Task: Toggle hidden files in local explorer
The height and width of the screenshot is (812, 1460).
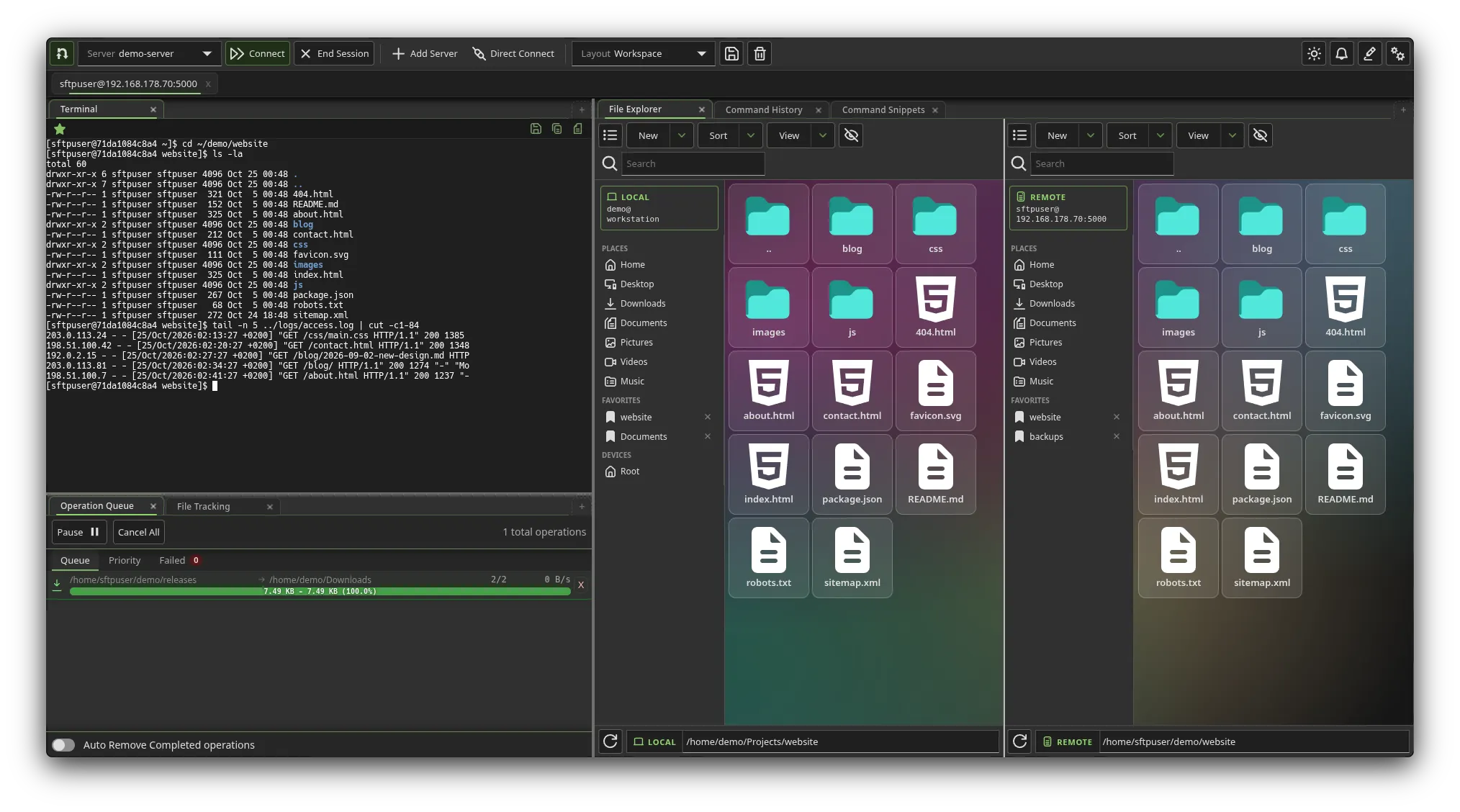Action: [x=851, y=135]
